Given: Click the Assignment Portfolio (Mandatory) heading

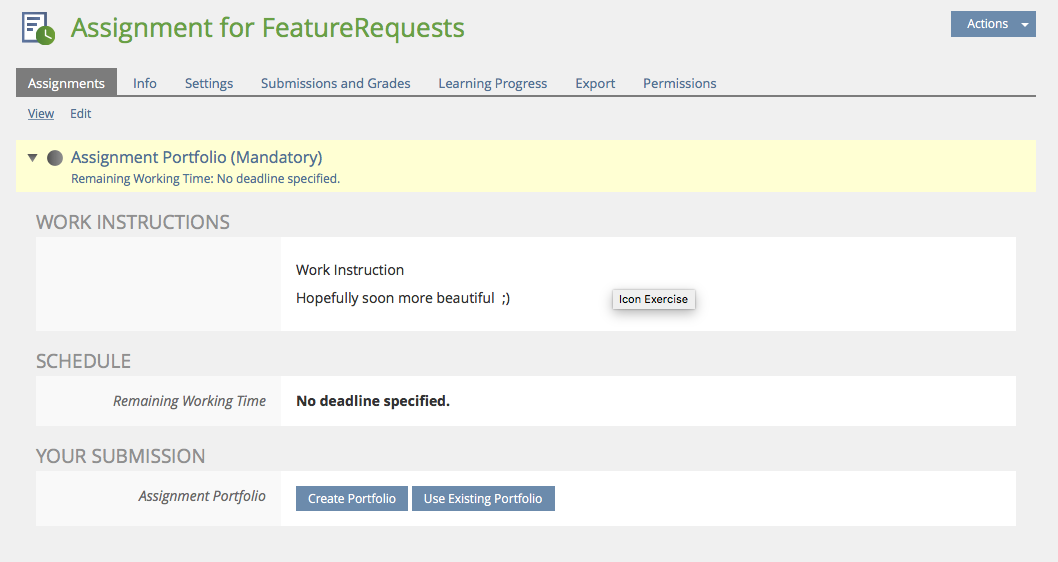Looking at the screenshot, I should pos(196,157).
